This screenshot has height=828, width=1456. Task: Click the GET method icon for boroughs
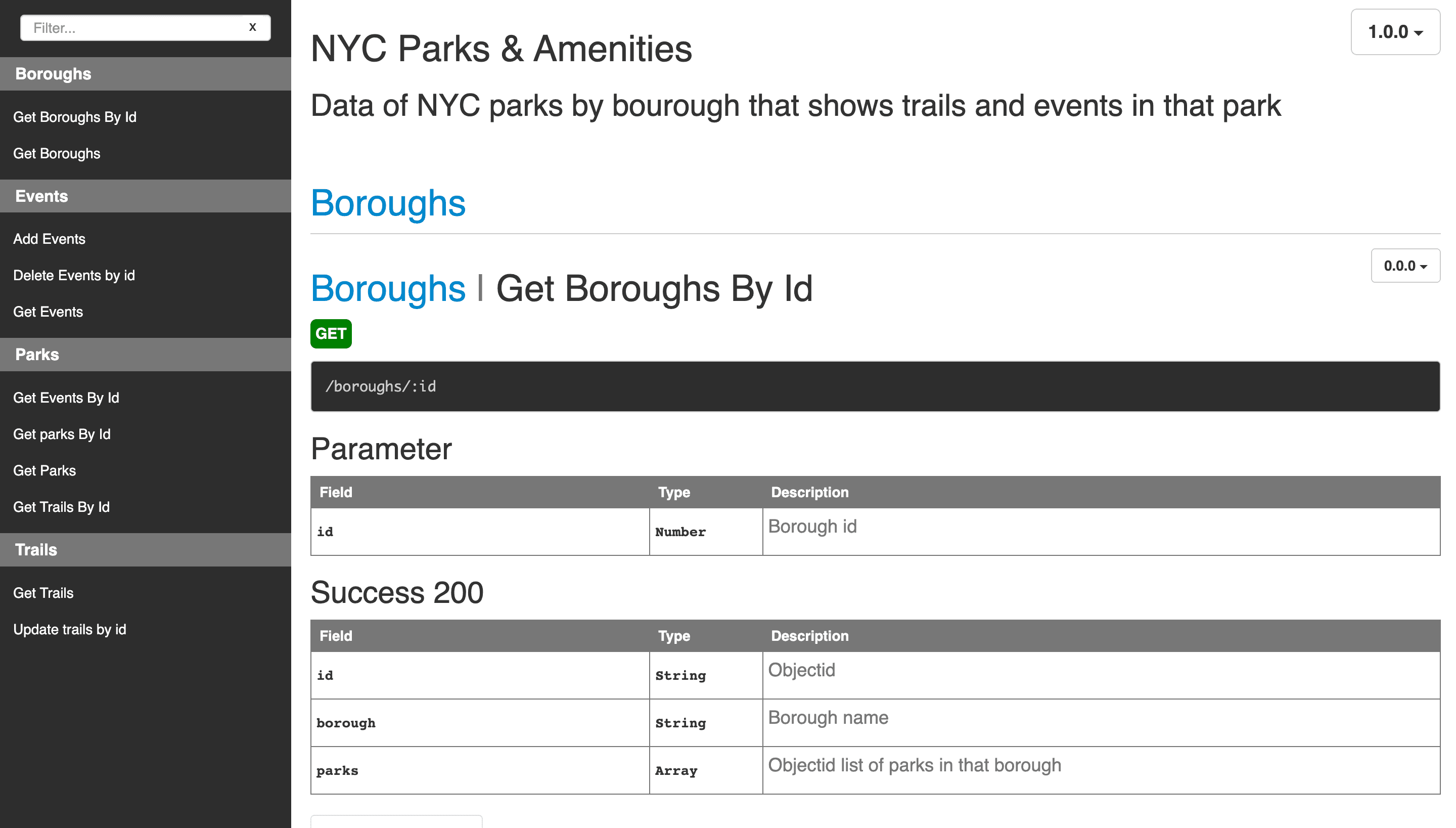(x=331, y=333)
